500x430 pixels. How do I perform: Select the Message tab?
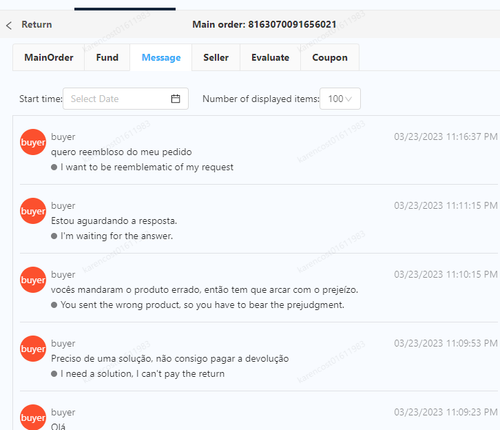[161, 57]
